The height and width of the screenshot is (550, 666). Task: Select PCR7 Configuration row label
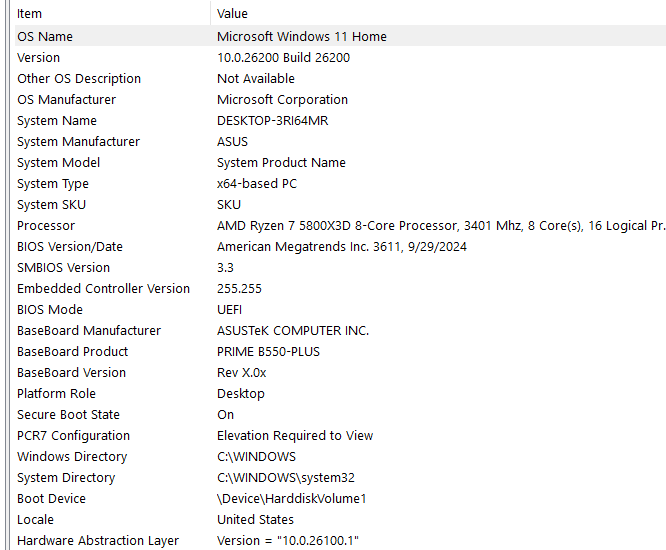point(73,436)
